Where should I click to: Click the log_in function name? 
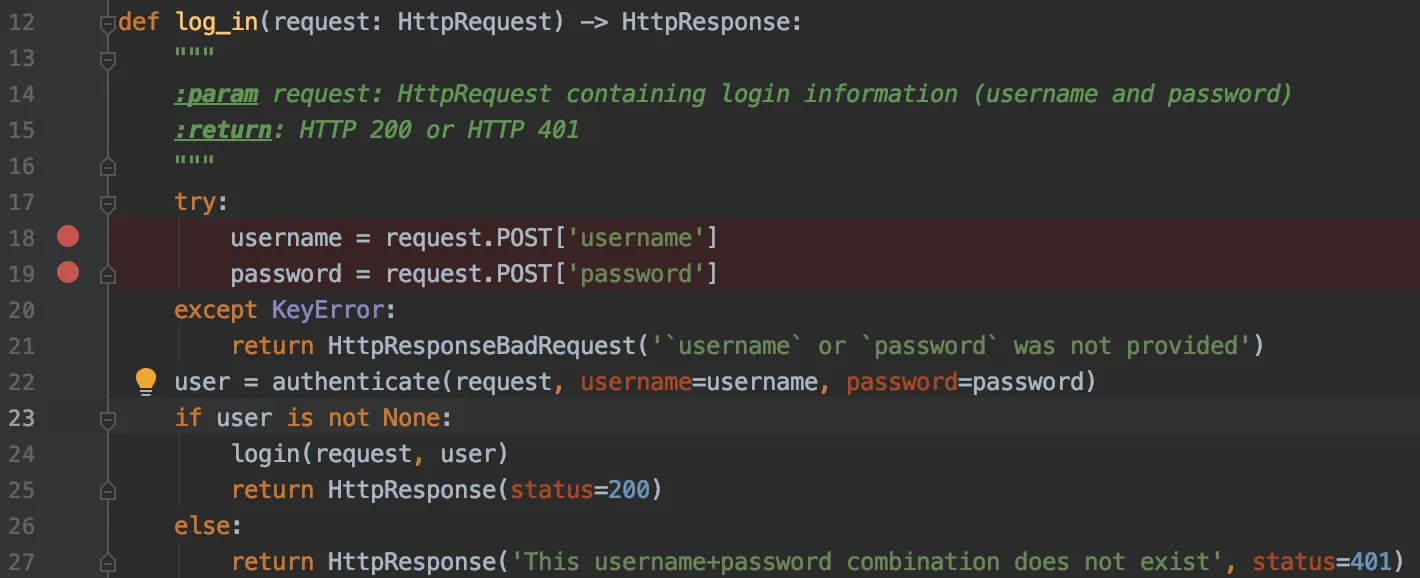click(x=217, y=22)
